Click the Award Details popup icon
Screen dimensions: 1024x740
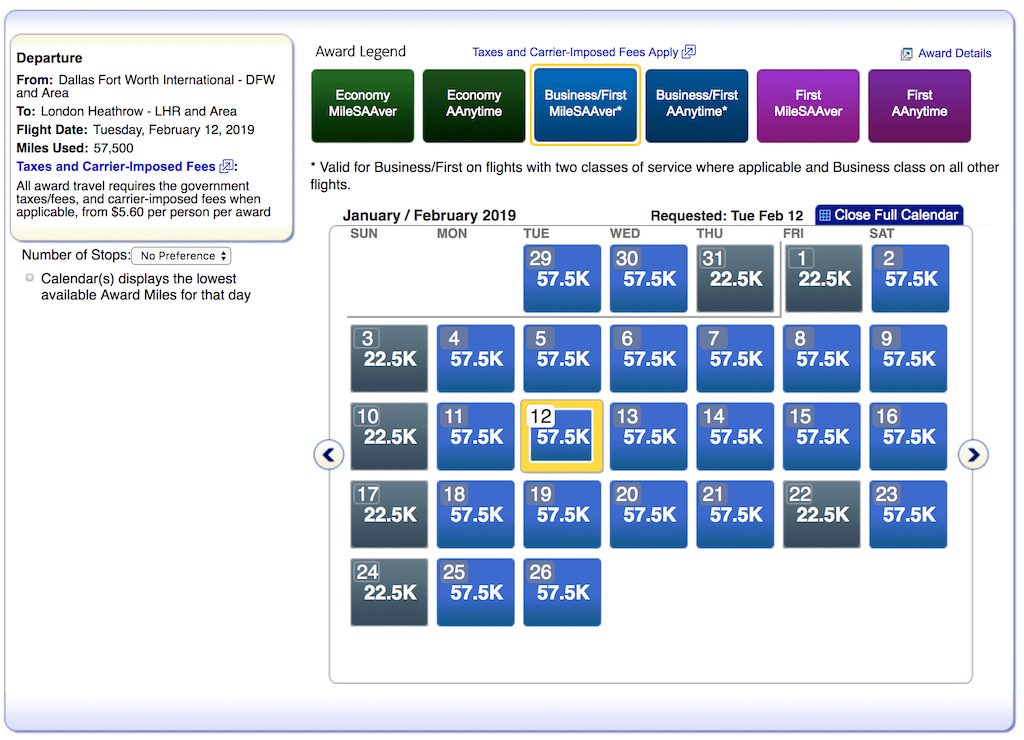[906, 54]
